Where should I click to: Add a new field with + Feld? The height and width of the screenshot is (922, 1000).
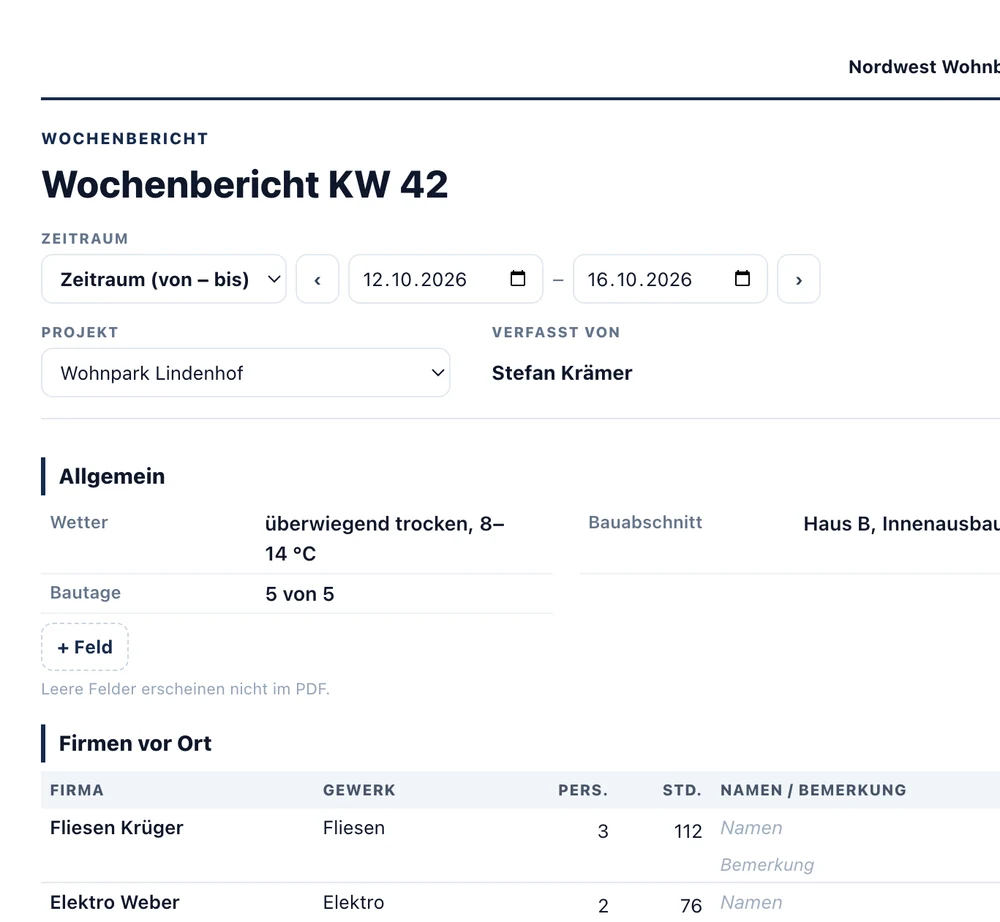coord(85,647)
